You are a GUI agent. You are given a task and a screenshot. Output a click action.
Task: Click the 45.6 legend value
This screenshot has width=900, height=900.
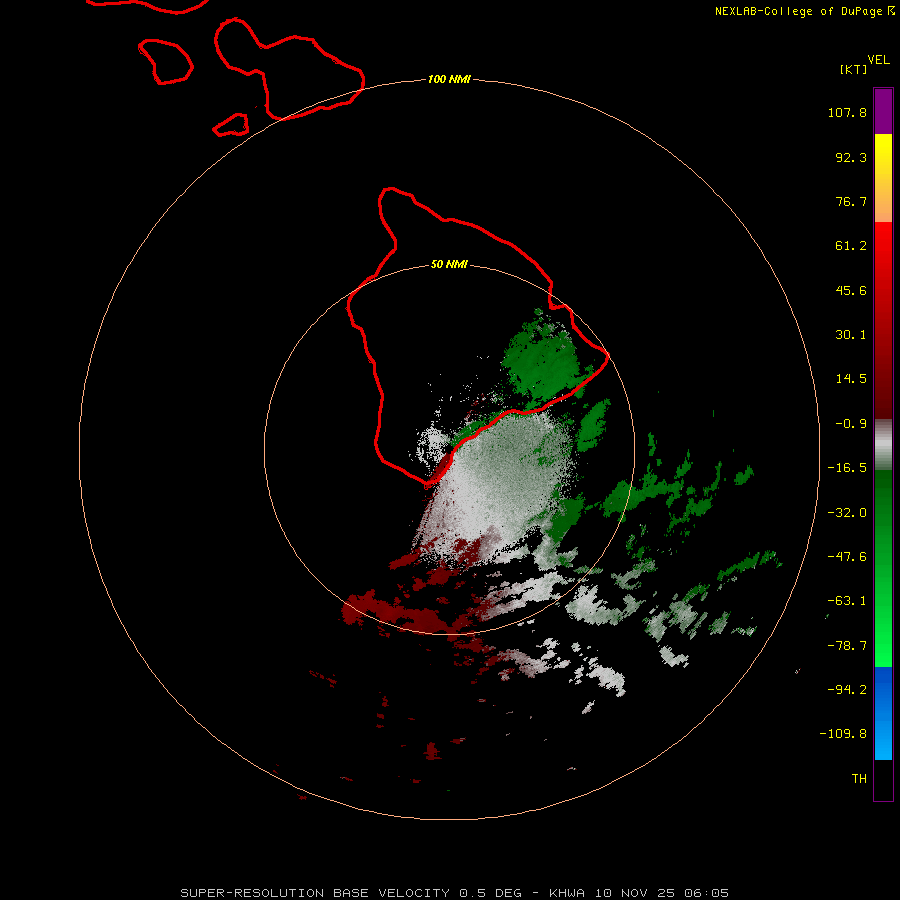(x=851, y=290)
